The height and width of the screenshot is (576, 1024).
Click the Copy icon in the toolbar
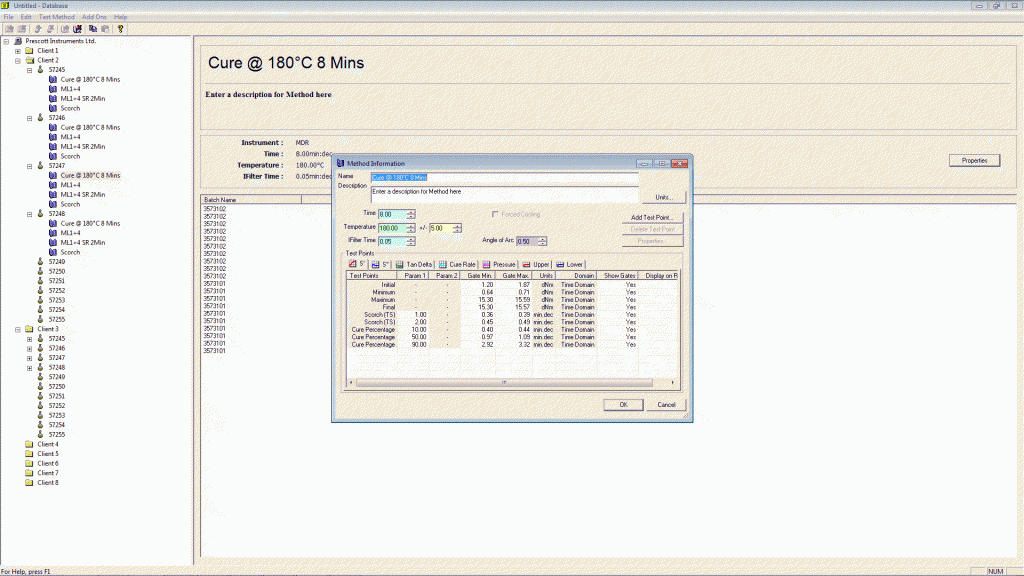click(92, 29)
